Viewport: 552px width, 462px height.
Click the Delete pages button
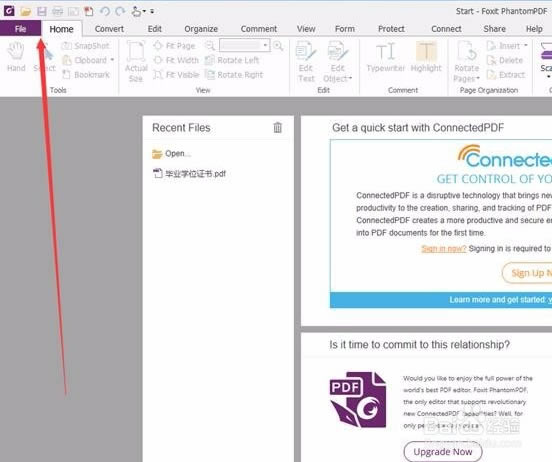click(x=505, y=60)
